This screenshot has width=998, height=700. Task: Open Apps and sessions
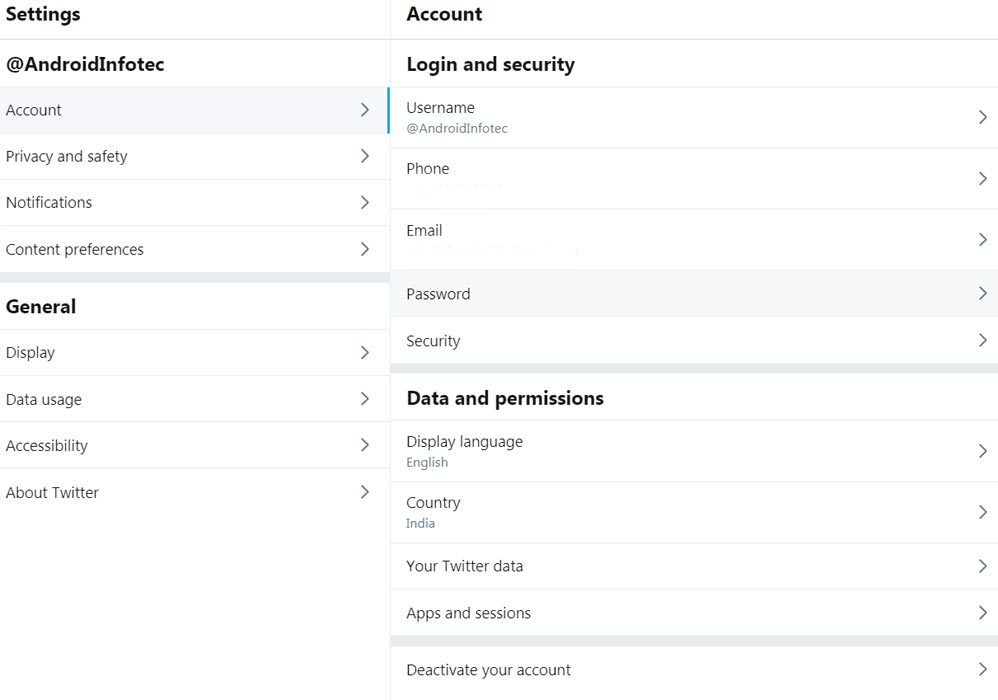[x=694, y=613]
